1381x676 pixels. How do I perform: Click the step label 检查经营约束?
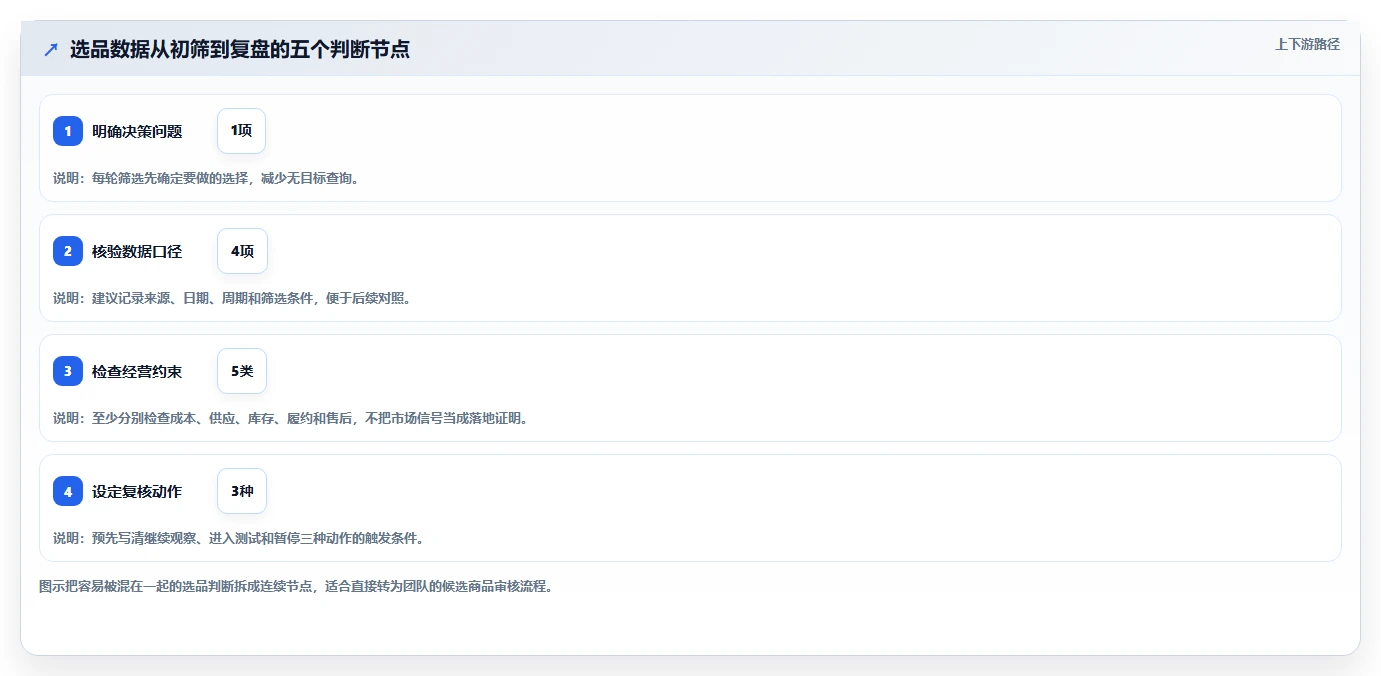137,371
